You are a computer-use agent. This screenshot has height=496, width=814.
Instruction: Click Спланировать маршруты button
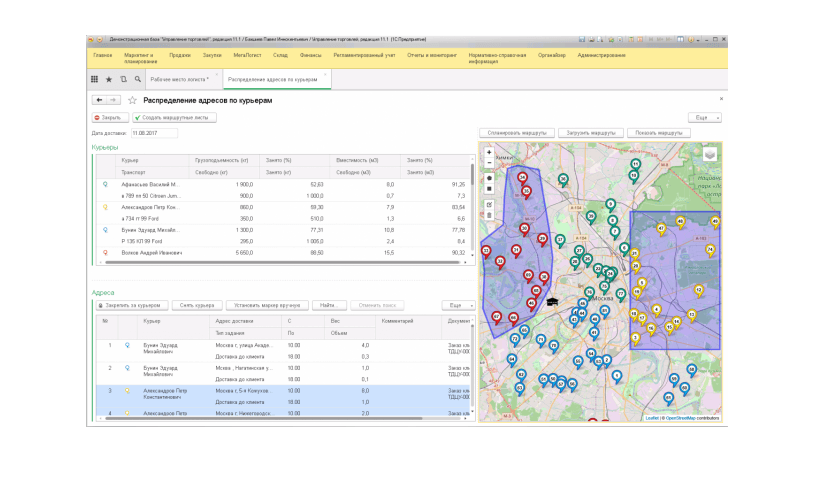pyautogui.click(x=517, y=133)
